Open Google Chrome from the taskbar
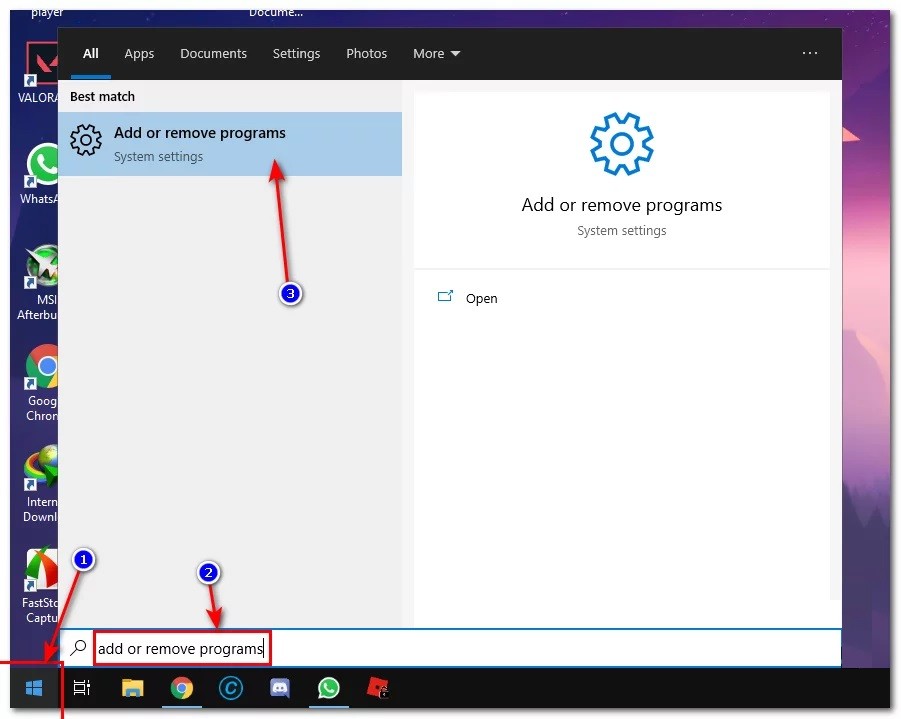The width and height of the screenshot is (901, 719). tap(182, 687)
